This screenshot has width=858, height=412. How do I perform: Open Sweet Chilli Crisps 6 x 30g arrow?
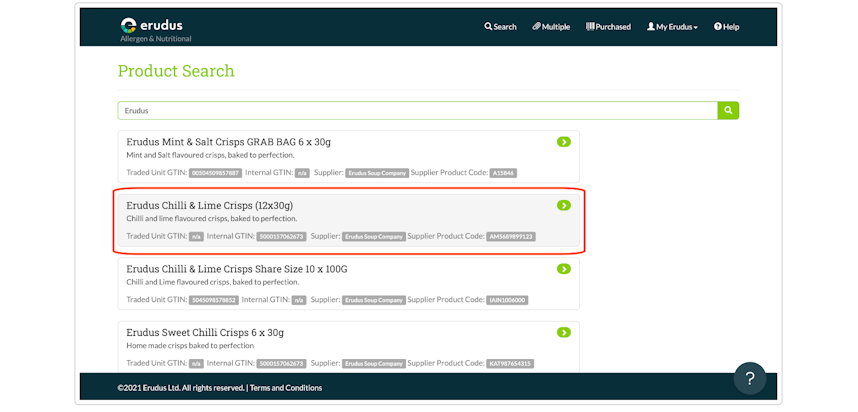[x=564, y=333]
